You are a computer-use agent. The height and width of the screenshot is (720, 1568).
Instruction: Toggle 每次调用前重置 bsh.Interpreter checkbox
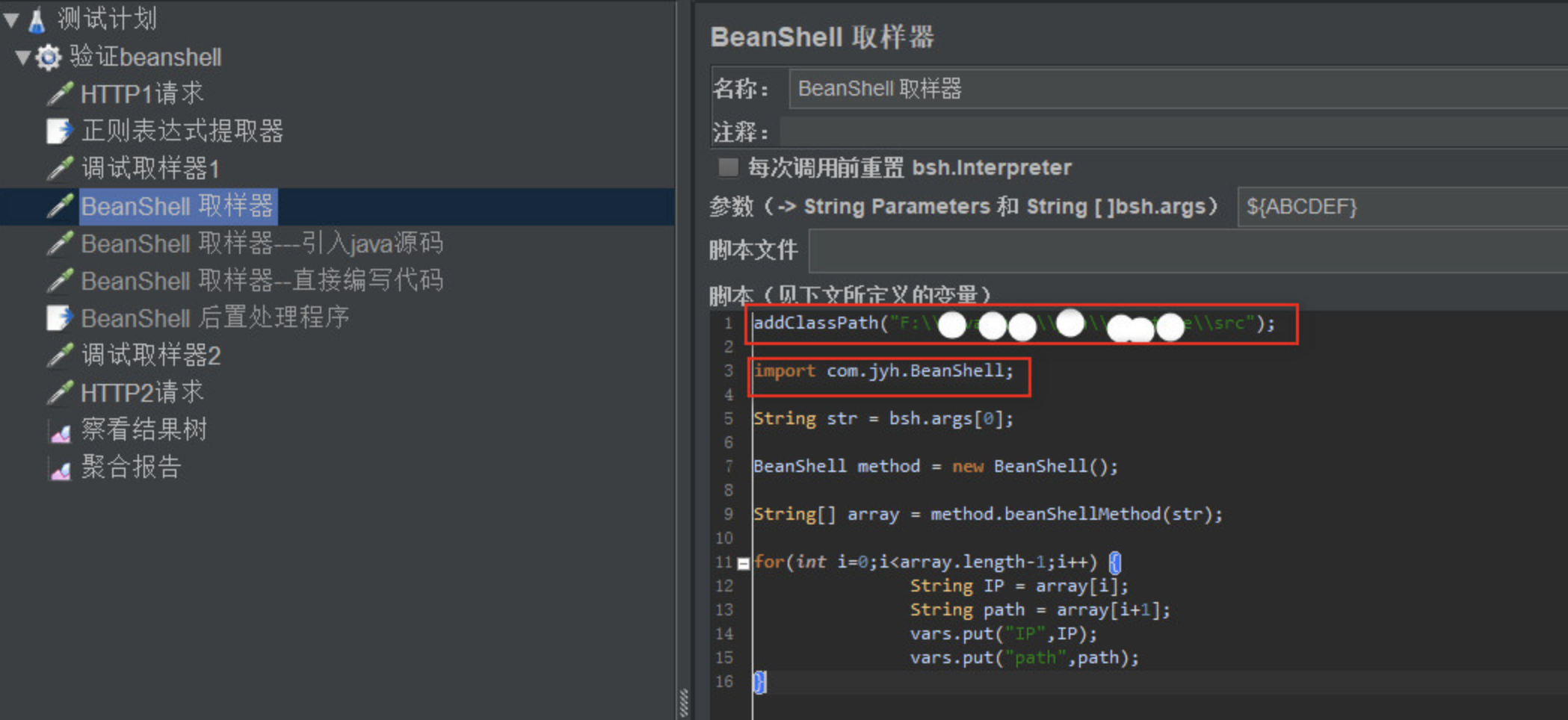[x=728, y=167]
